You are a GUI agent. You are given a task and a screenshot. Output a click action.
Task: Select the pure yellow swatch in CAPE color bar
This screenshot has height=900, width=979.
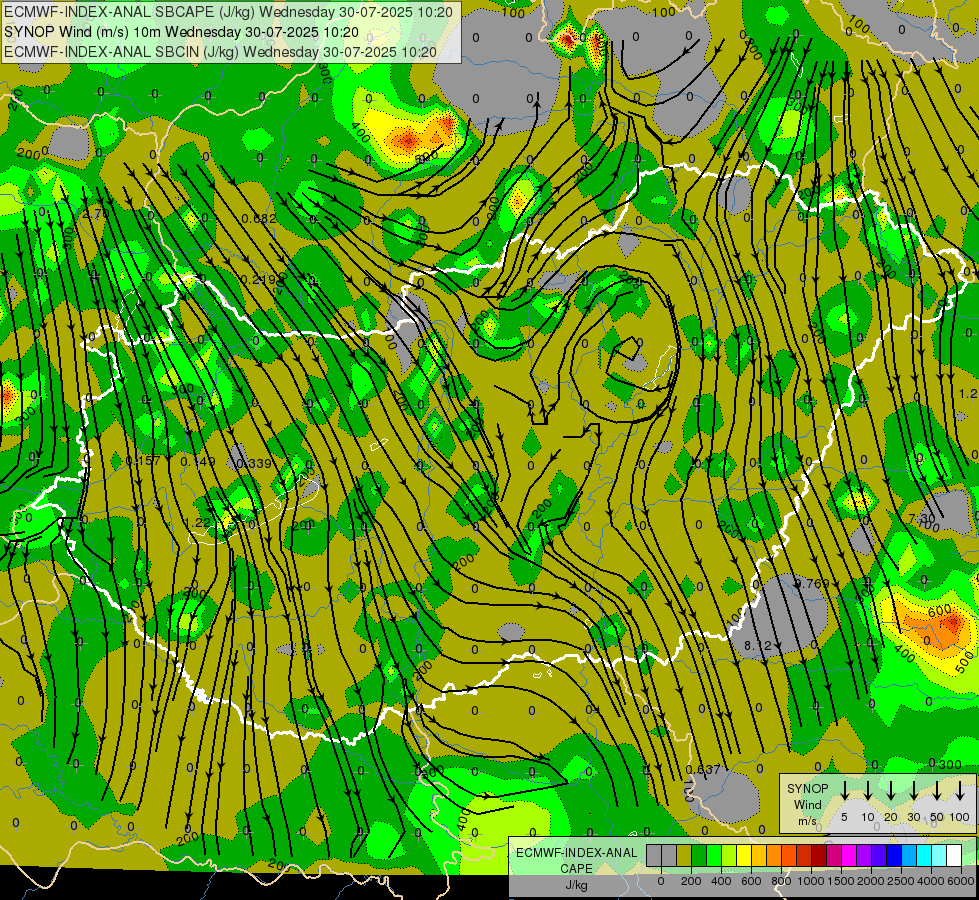point(744,855)
